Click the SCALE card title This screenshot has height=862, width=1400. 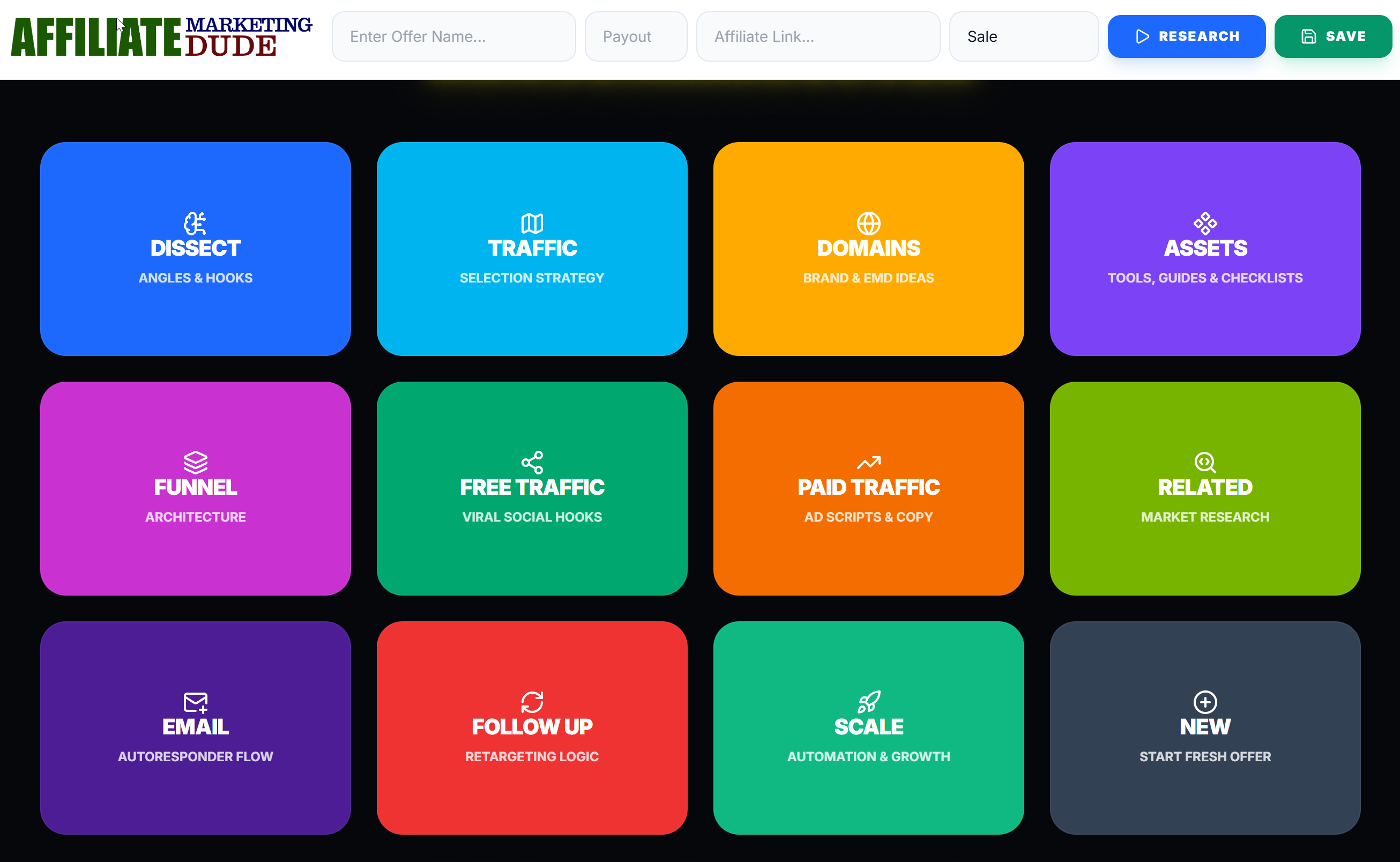tap(868, 726)
